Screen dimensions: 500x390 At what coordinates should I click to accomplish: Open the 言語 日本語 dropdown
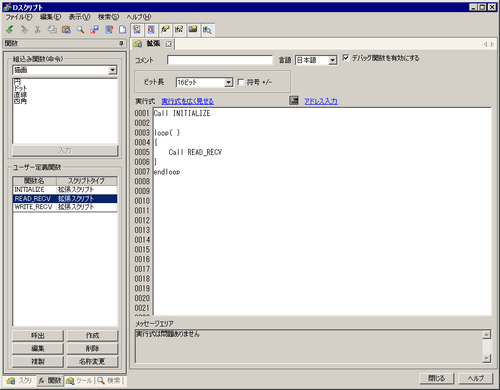332,60
